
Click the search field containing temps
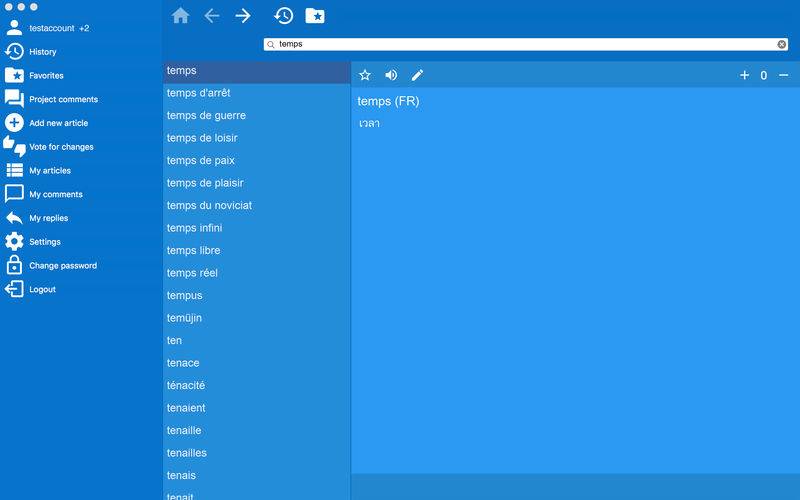click(526, 44)
